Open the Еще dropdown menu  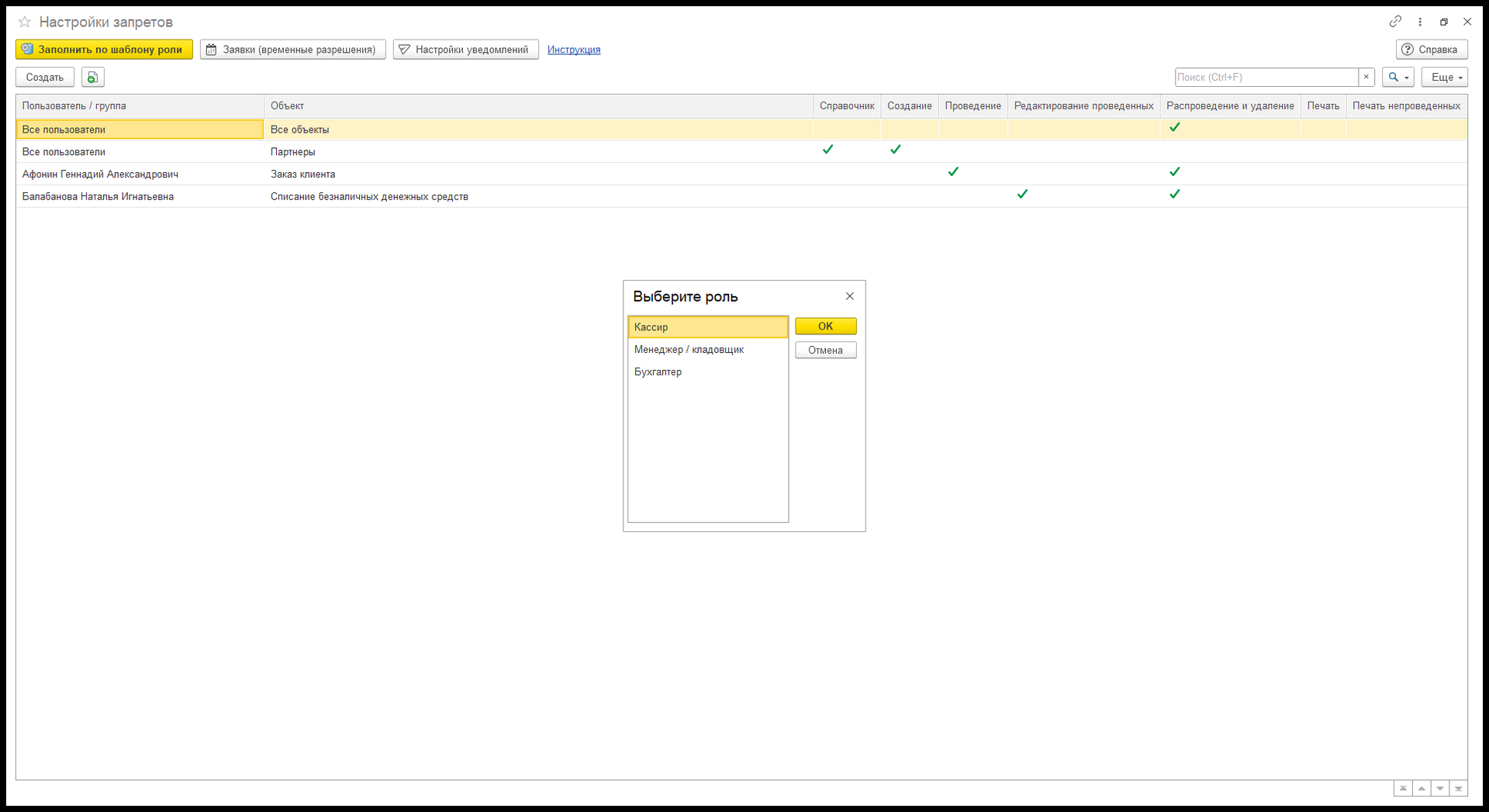coord(1444,77)
